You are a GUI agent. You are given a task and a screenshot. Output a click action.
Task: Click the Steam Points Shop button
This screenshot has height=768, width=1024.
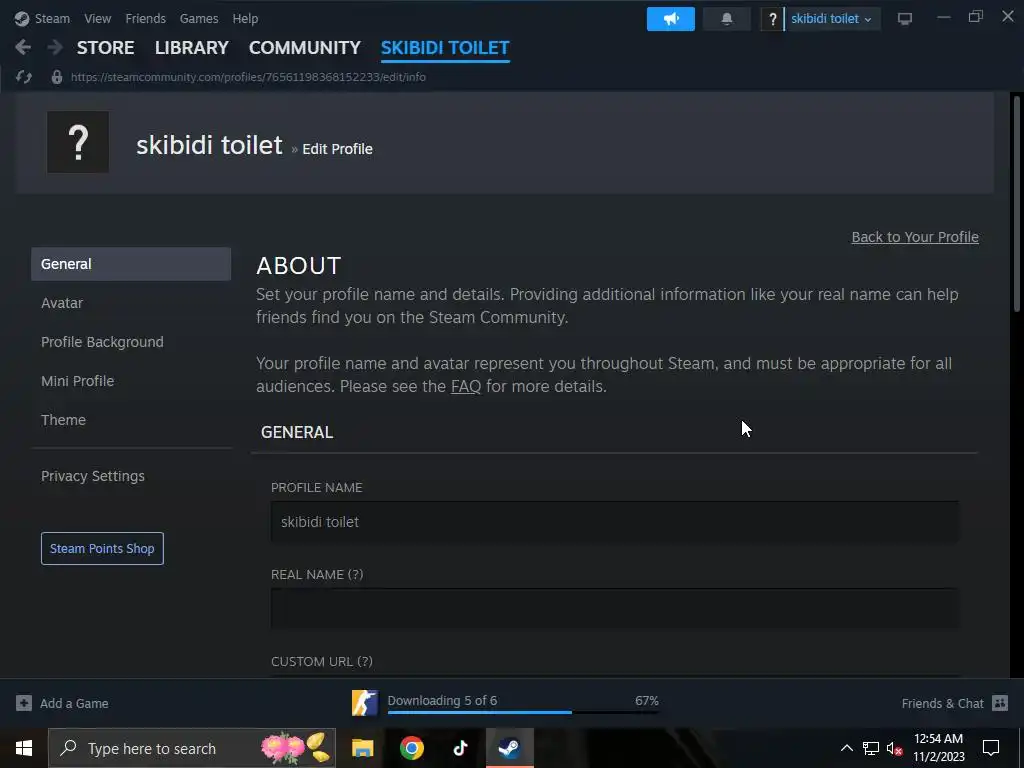click(103, 549)
